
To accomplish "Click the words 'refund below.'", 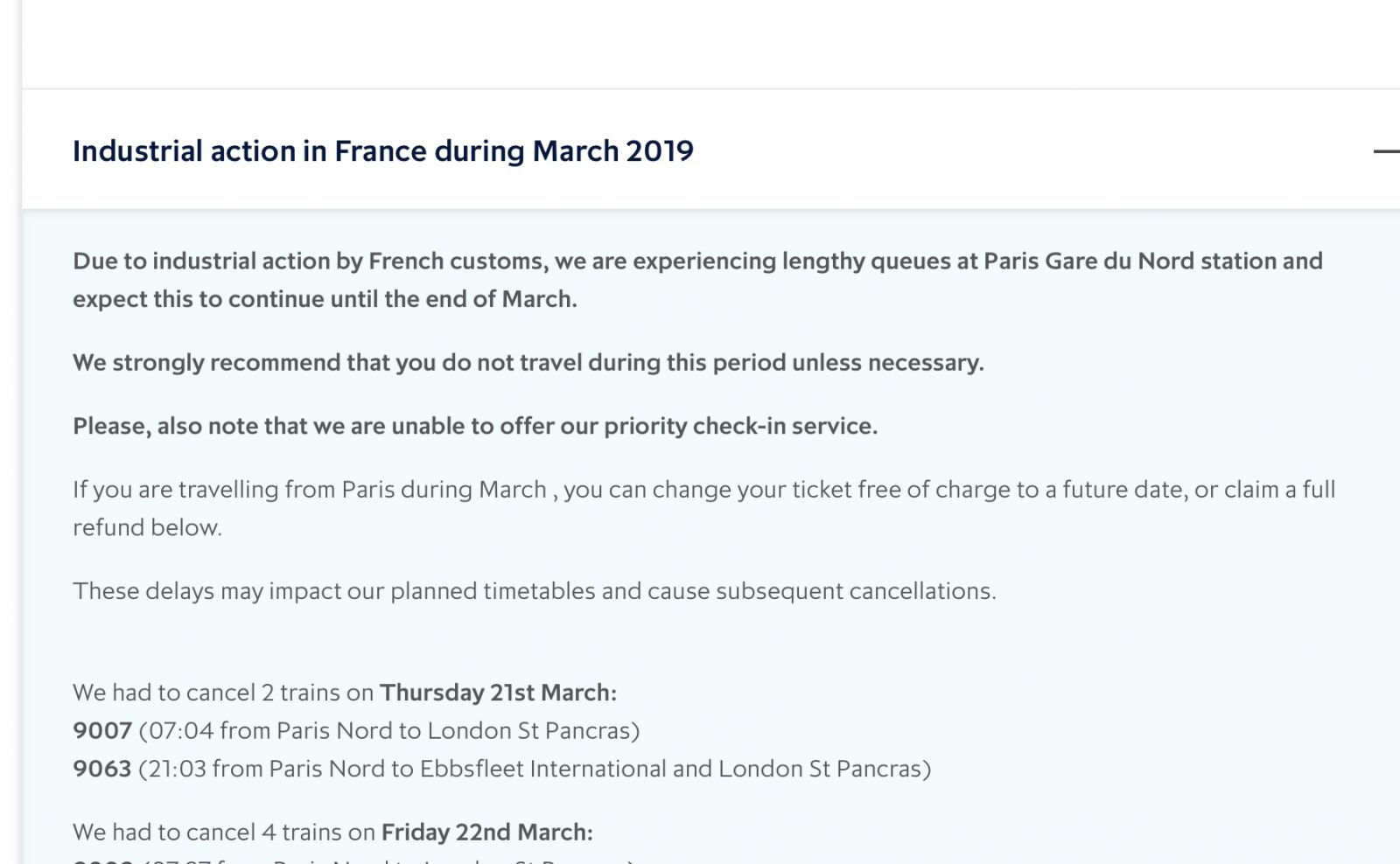I will pyautogui.click(x=147, y=528).
